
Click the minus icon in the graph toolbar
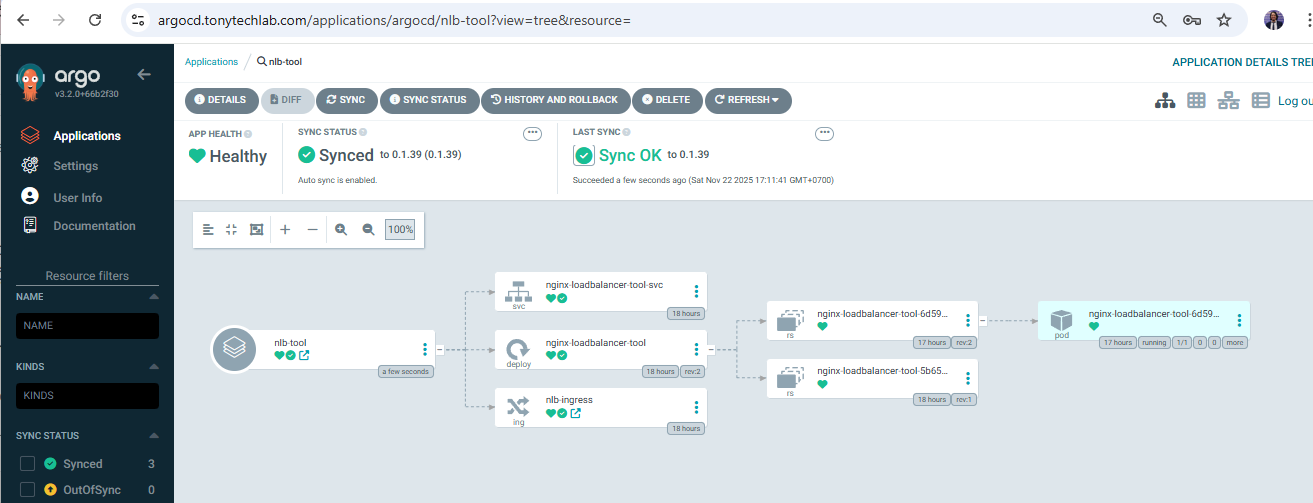pos(312,229)
